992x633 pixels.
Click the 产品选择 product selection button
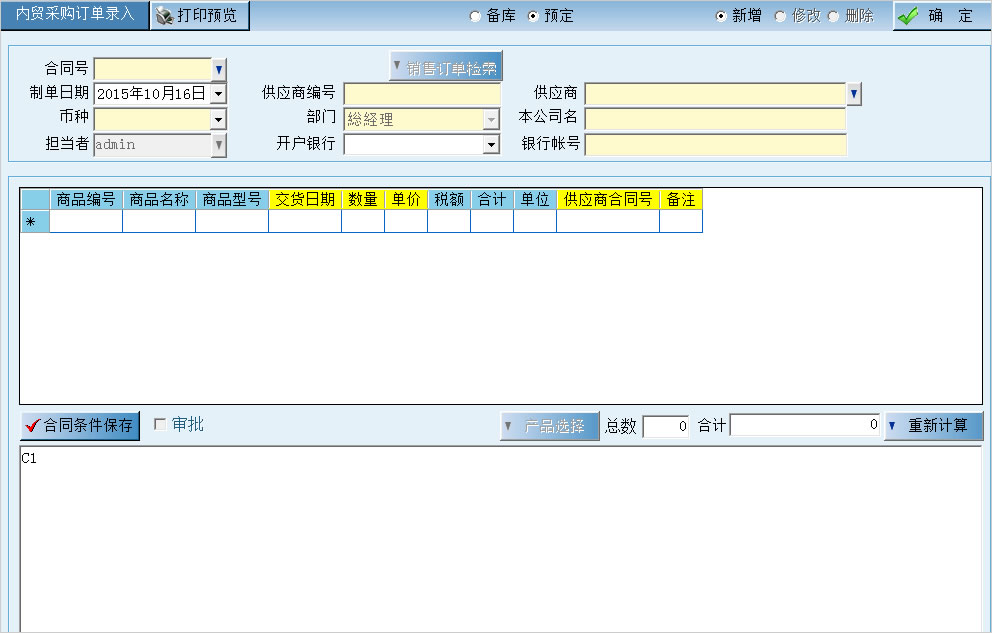coord(549,426)
